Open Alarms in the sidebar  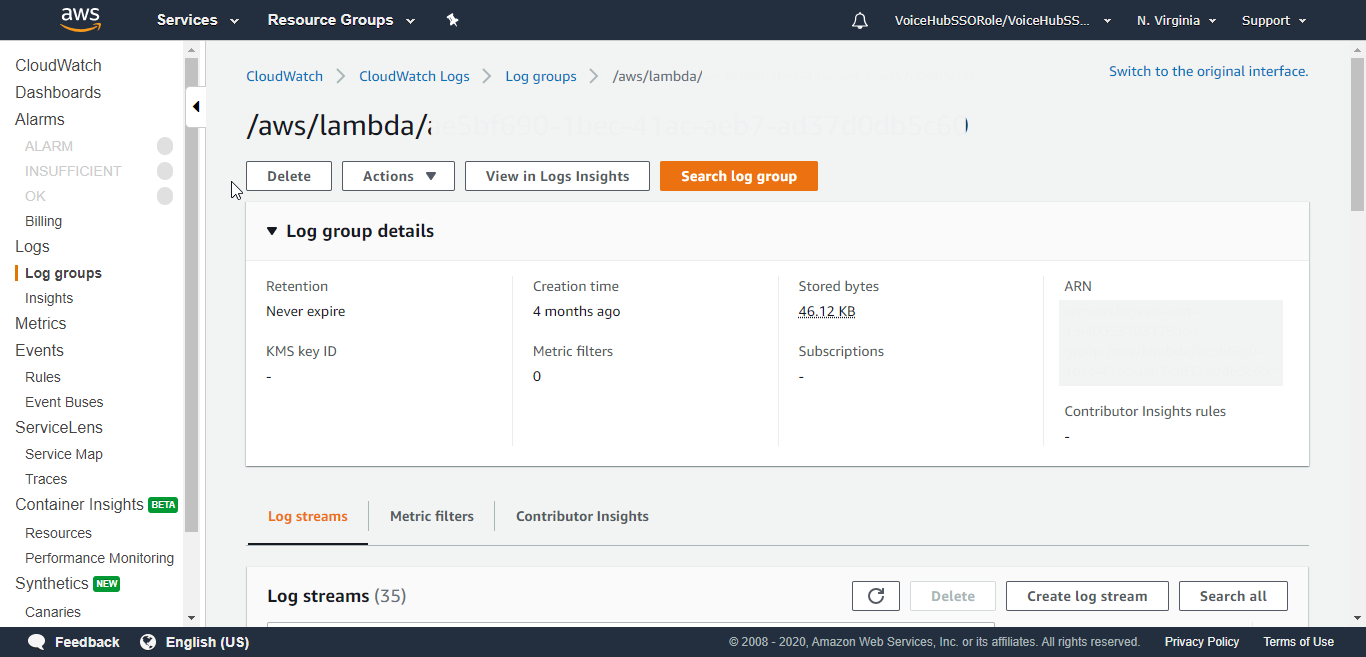point(40,119)
